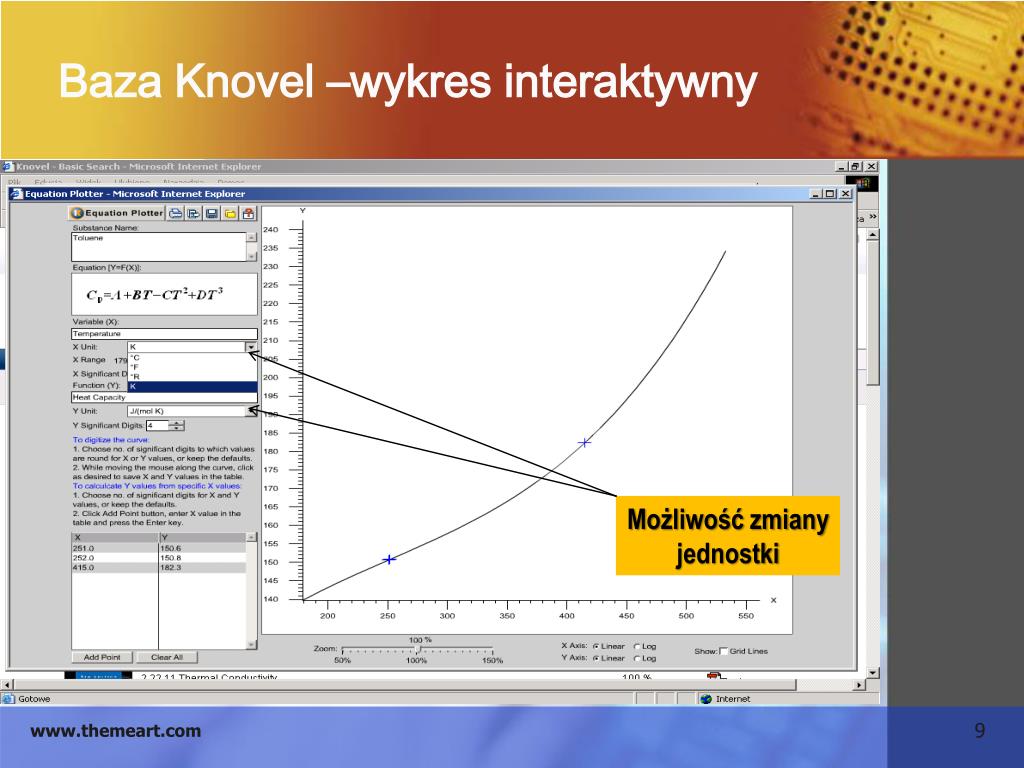The width and height of the screenshot is (1024, 768).
Task: Click the 2.22.11 Thermal Conductivity entry behind plotter
Action: [209, 677]
